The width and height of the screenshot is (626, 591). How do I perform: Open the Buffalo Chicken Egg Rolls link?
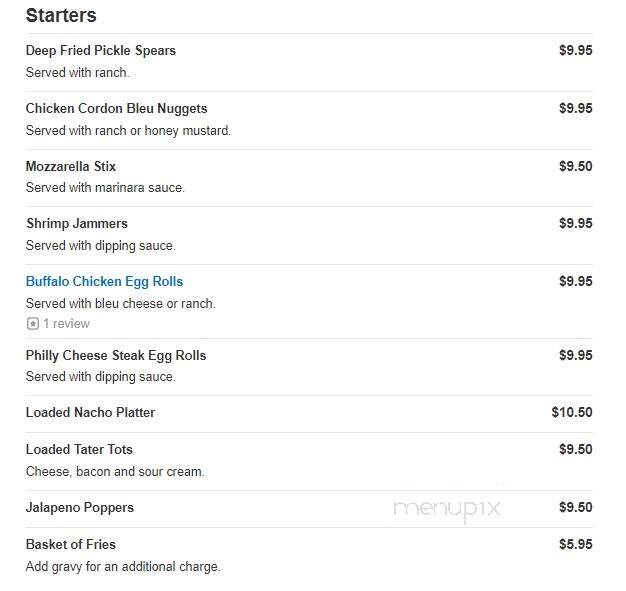tap(104, 282)
